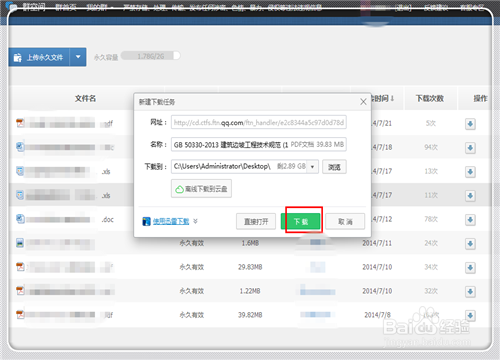500x360 pixels.
Task: Click the PDF file icon in the 29.83MB row
Action: [x=20, y=267]
